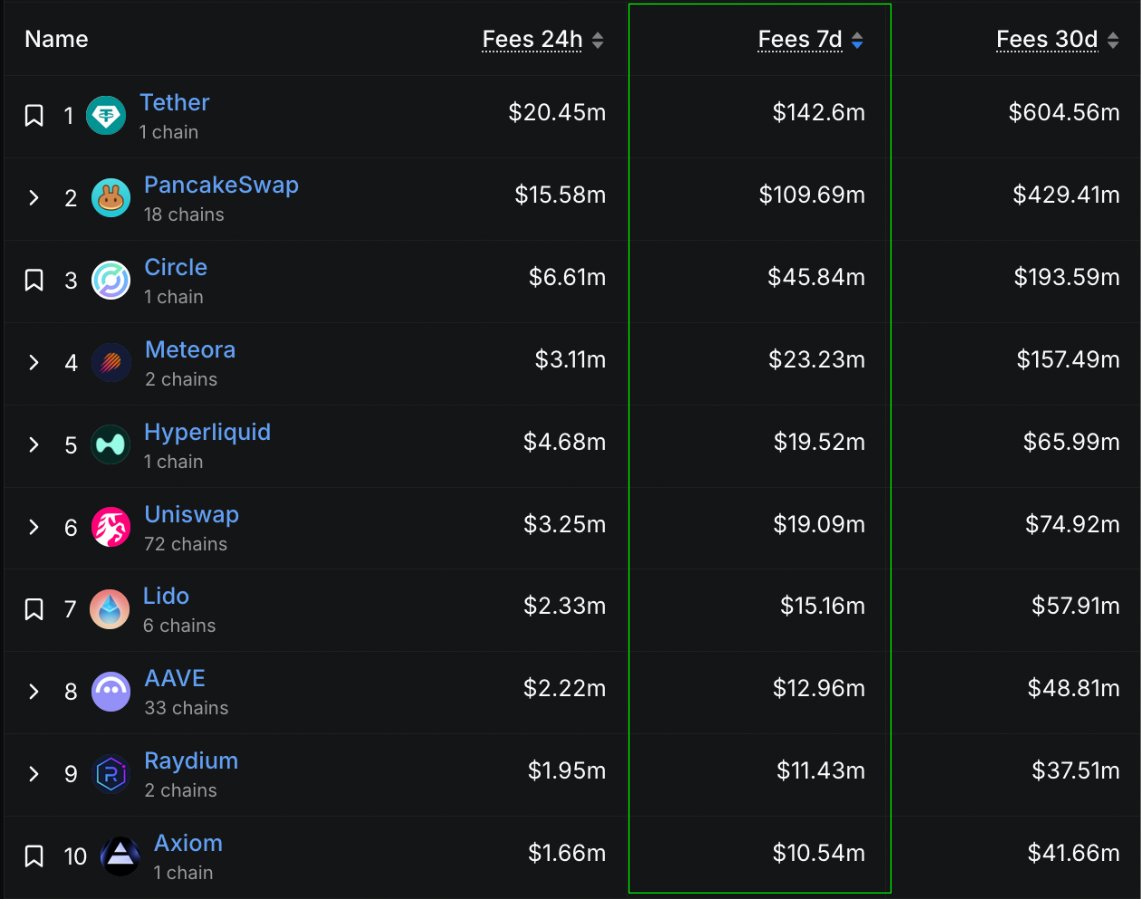Select Tether's $604.56m 30d fees value

point(1064,112)
